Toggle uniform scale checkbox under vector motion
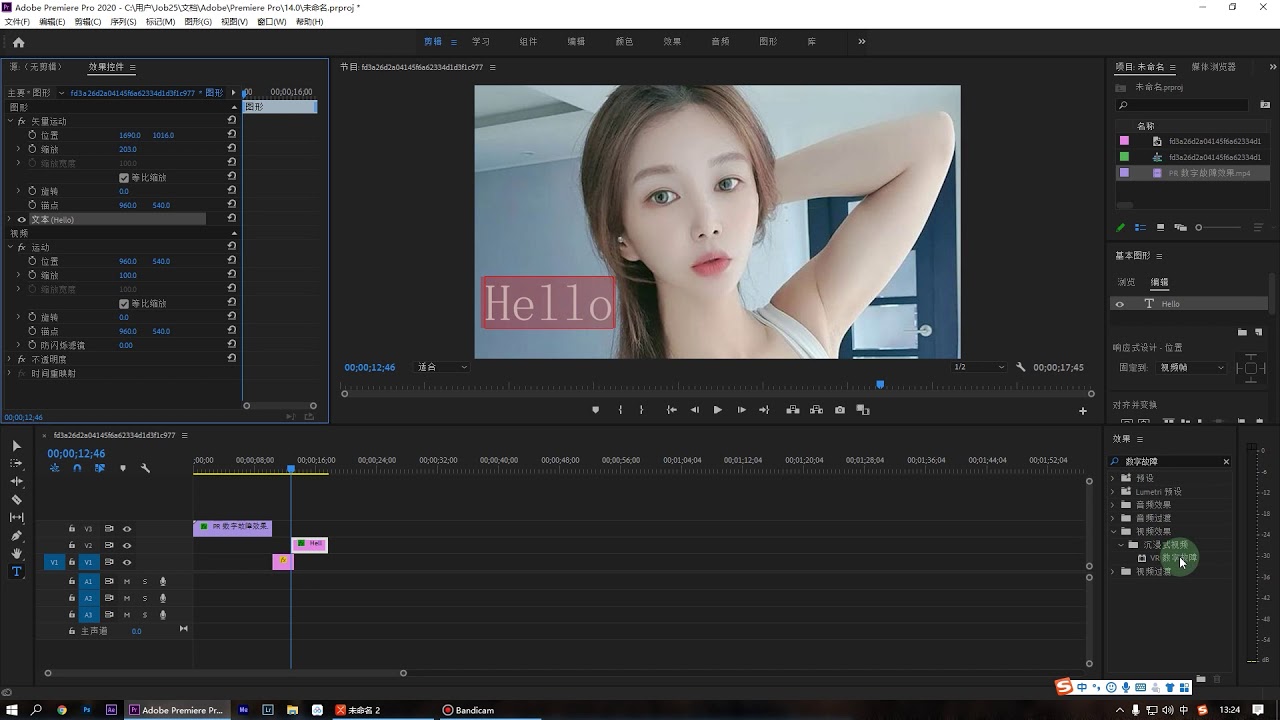The height and width of the screenshot is (720, 1280). (124, 178)
